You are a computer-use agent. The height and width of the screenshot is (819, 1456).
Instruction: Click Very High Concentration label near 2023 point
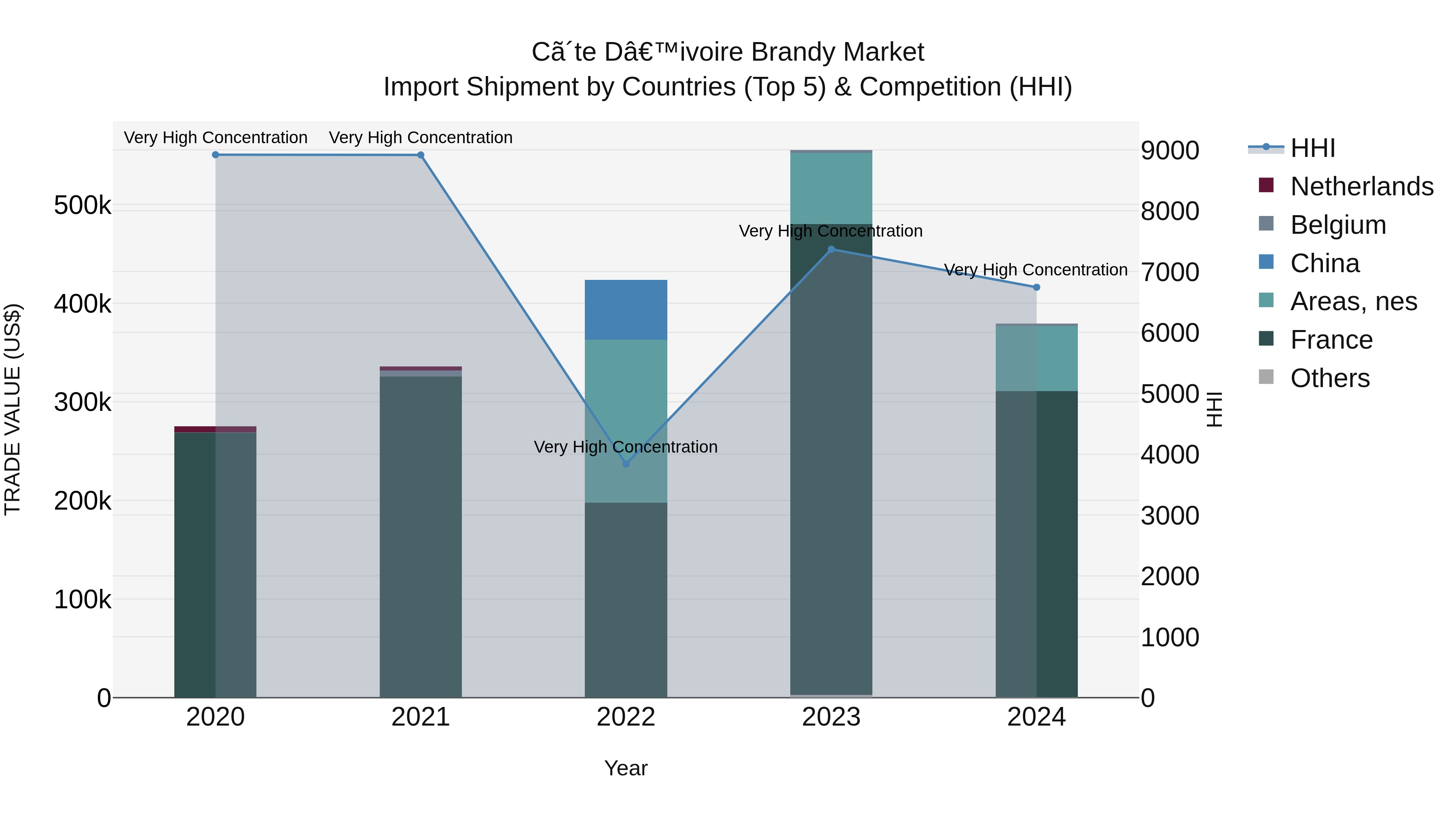pyautogui.click(x=831, y=231)
